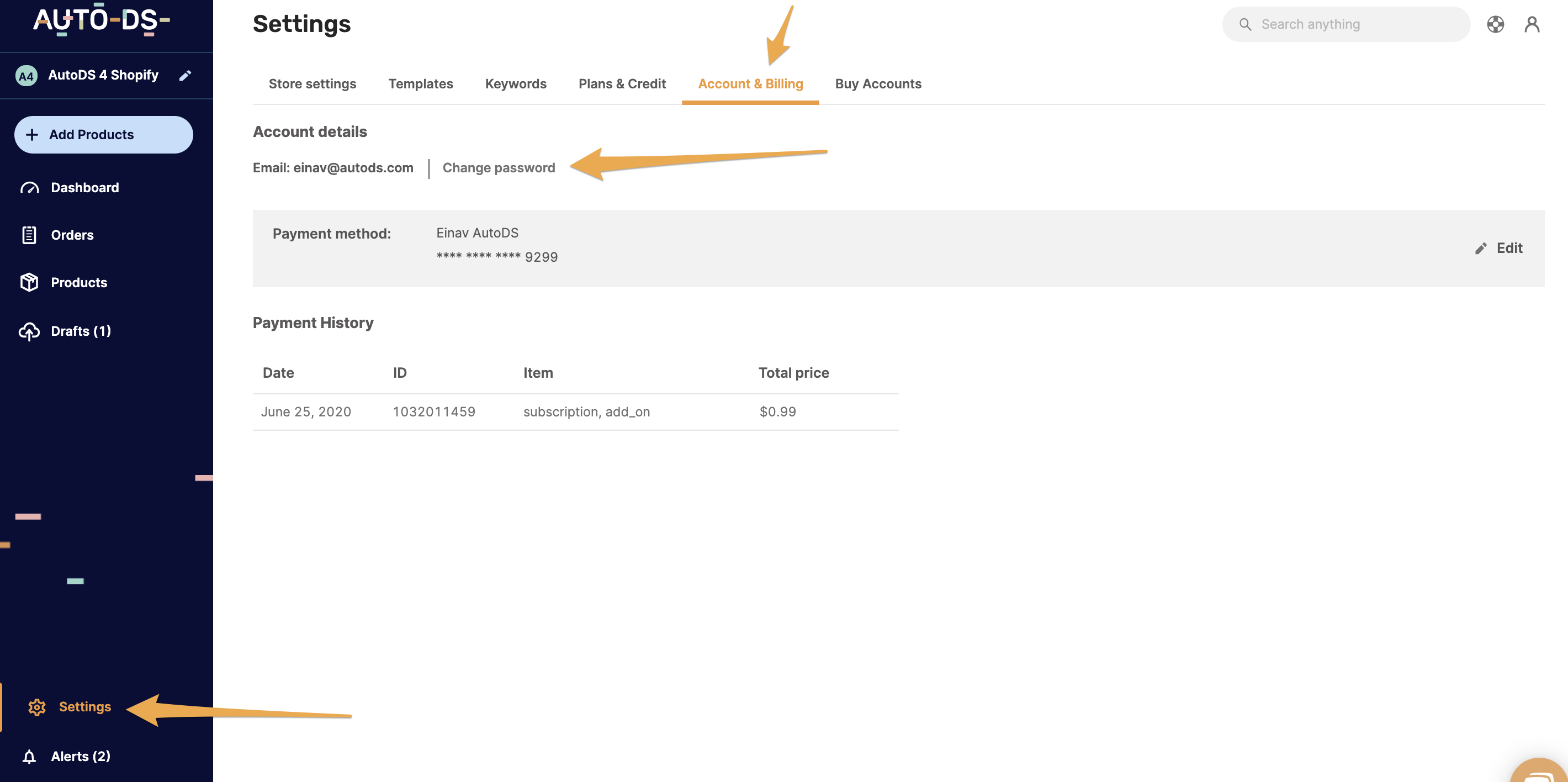Select the AutoDS 4 Shopify store name

[103, 76]
